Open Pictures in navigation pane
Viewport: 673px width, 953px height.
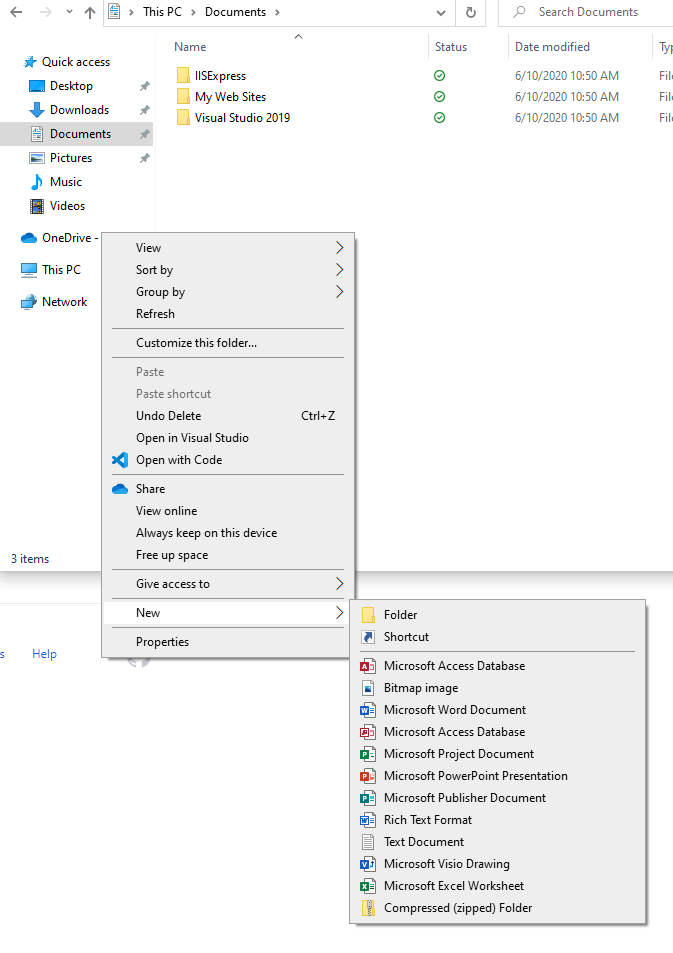71,158
